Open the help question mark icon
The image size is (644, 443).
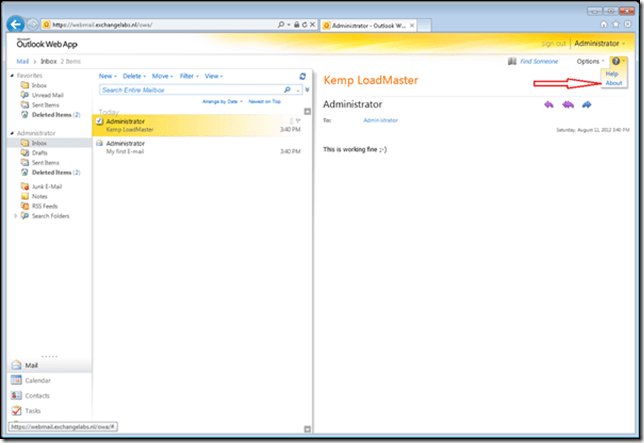coord(616,62)
